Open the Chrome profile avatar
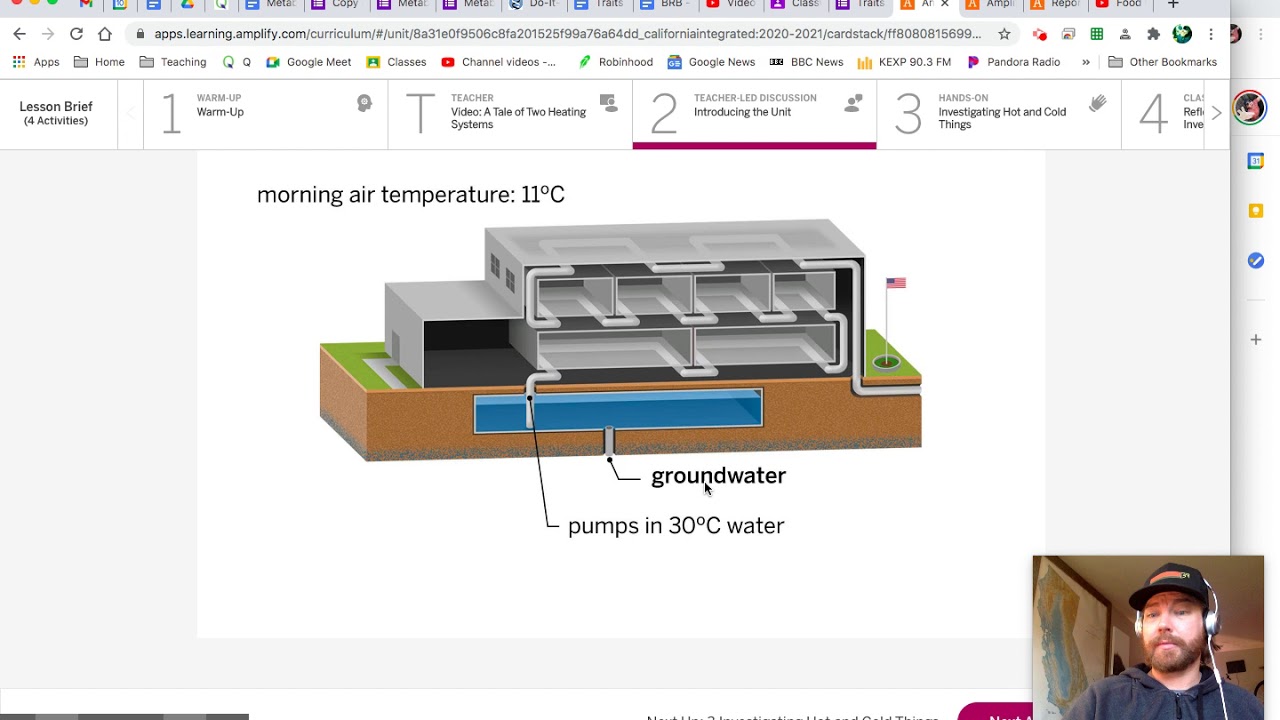The height and width of the screenshot is (720, 1280). [x=1182, y=34]
